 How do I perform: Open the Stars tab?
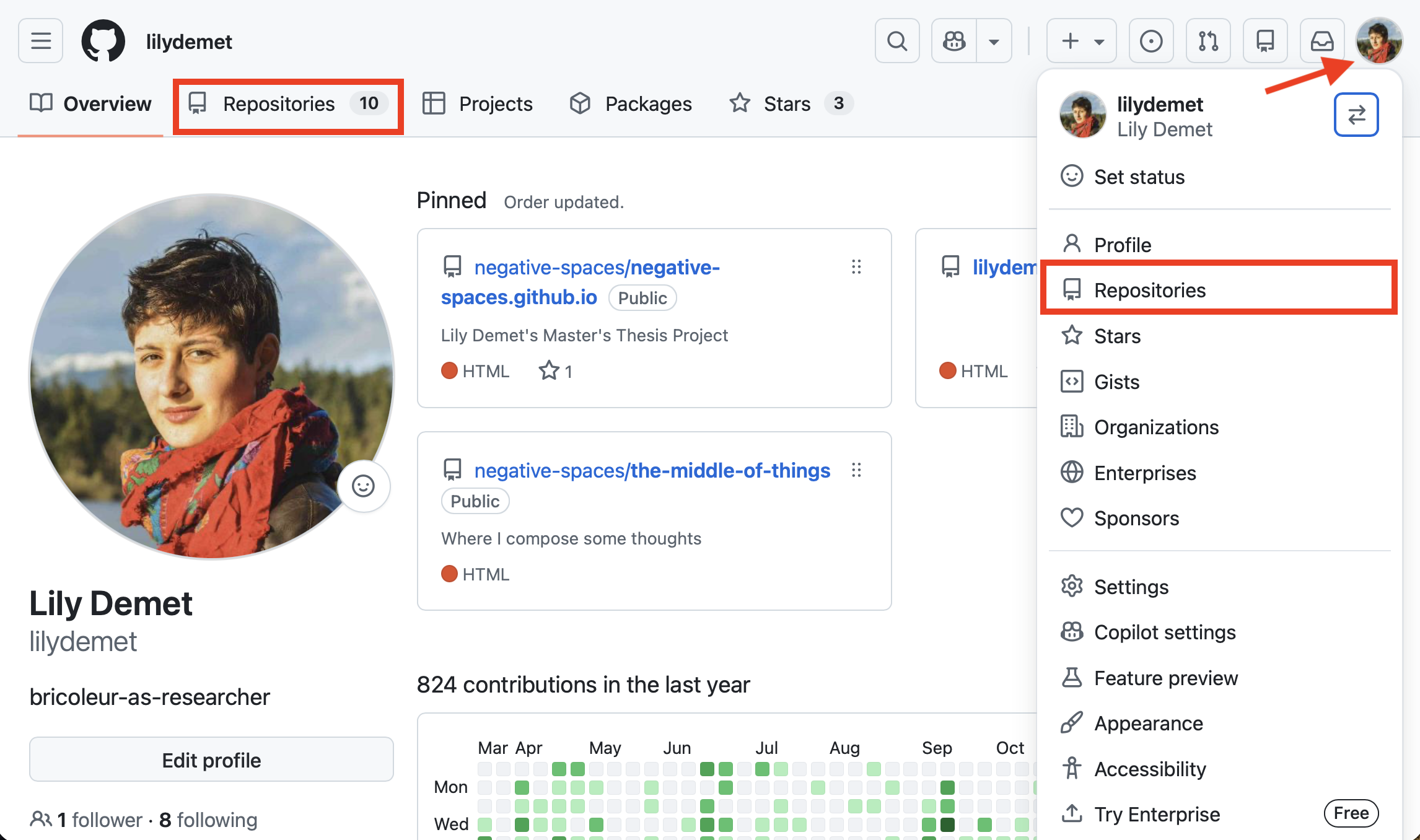787,104
